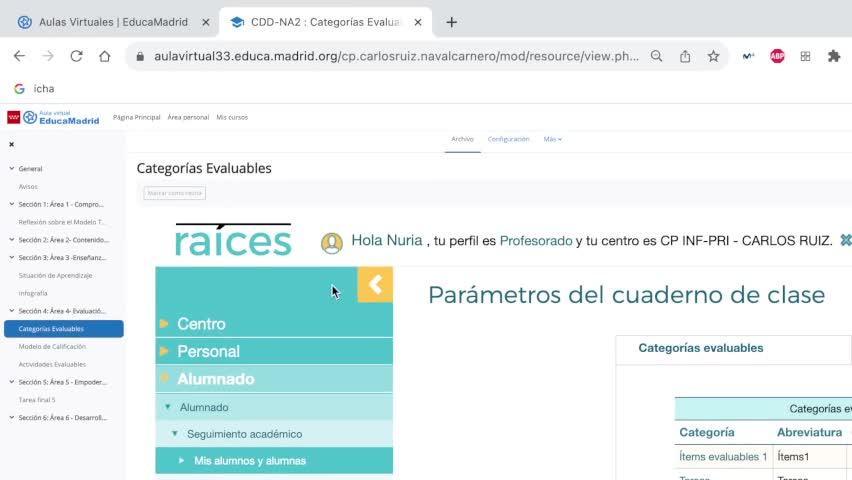Open Mis cursos menu item
The width and height of the screenshot is (852, 480).
click(x=232, y=117)
